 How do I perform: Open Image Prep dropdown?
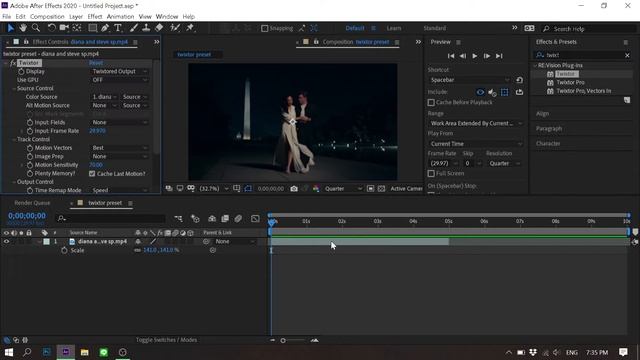pos(119,156)
